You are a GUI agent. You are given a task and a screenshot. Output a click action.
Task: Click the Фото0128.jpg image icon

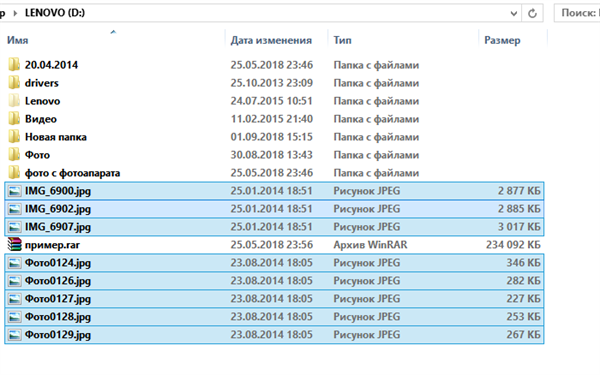coord(15,317)
